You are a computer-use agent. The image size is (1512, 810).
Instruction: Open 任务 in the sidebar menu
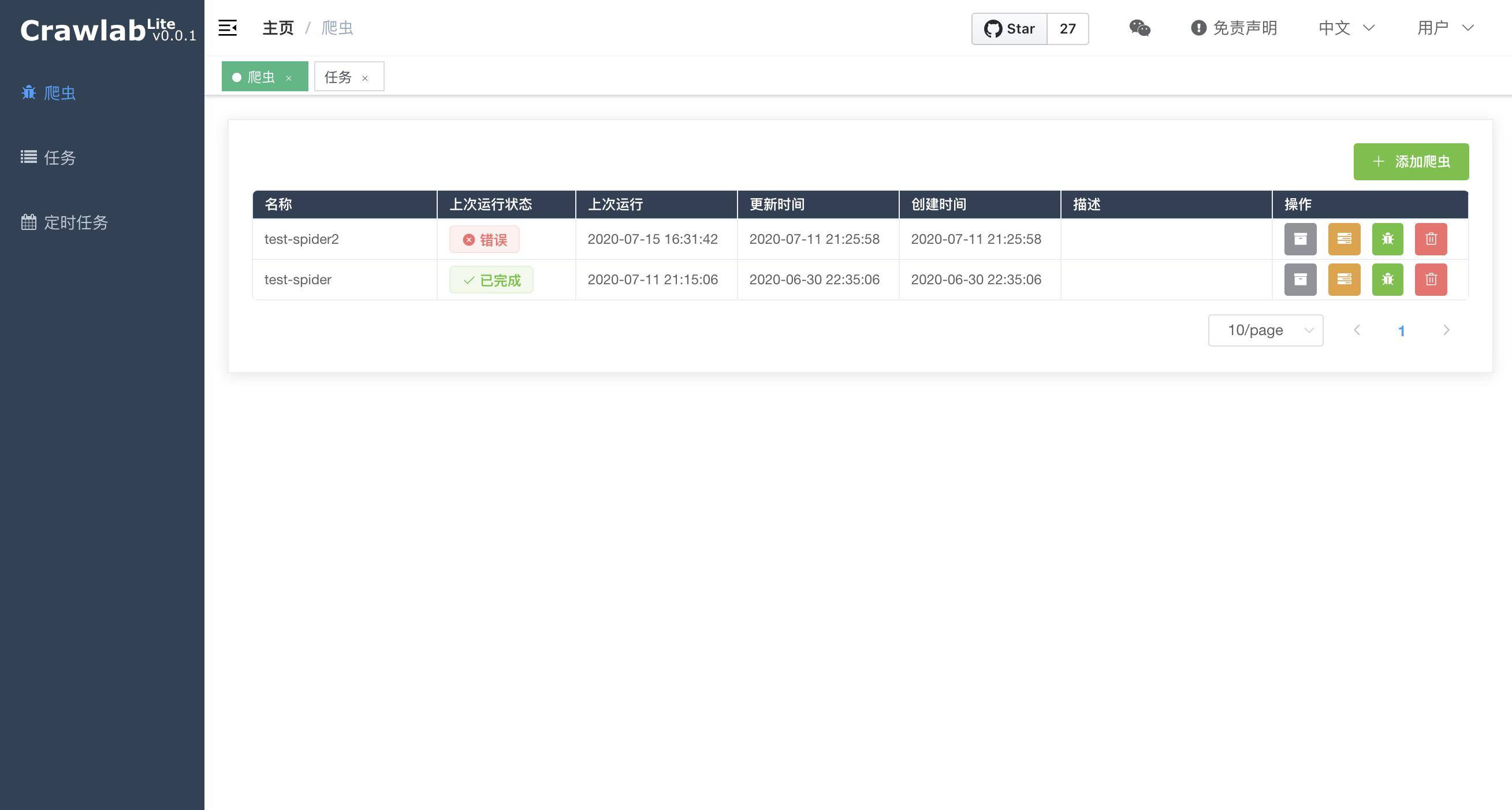click(59, 157)
